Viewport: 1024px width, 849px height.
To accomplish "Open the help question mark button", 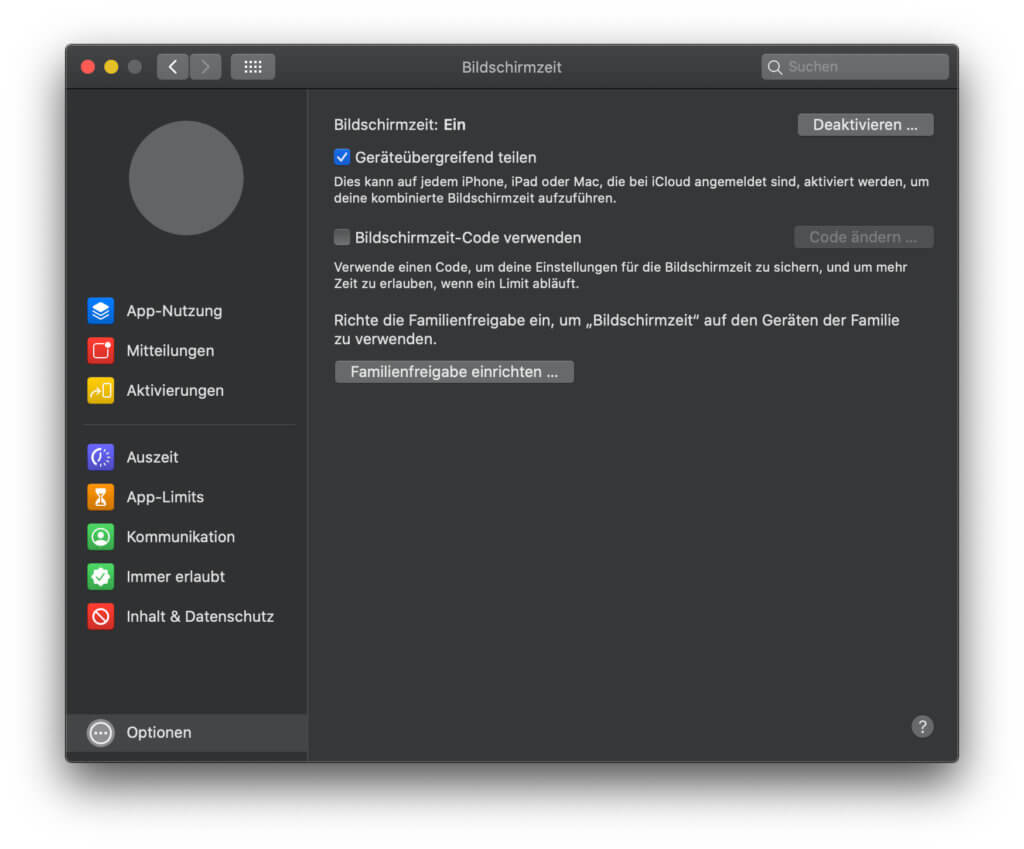I will coord(922,727).
